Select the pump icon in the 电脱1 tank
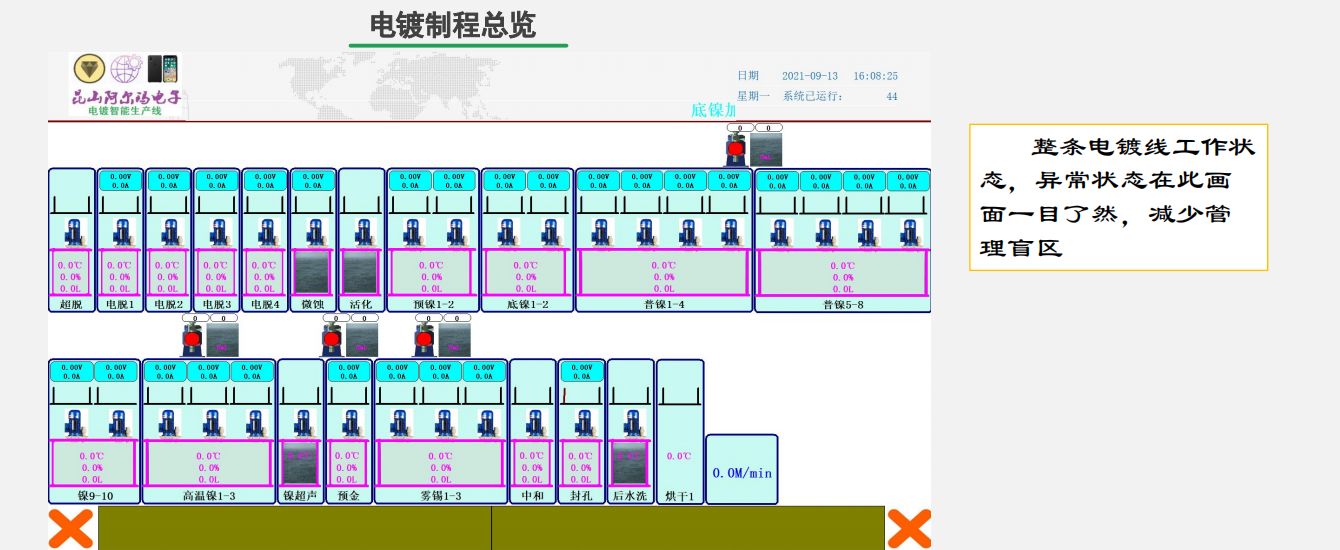The image size is (1340, 550). coord(121,231)
